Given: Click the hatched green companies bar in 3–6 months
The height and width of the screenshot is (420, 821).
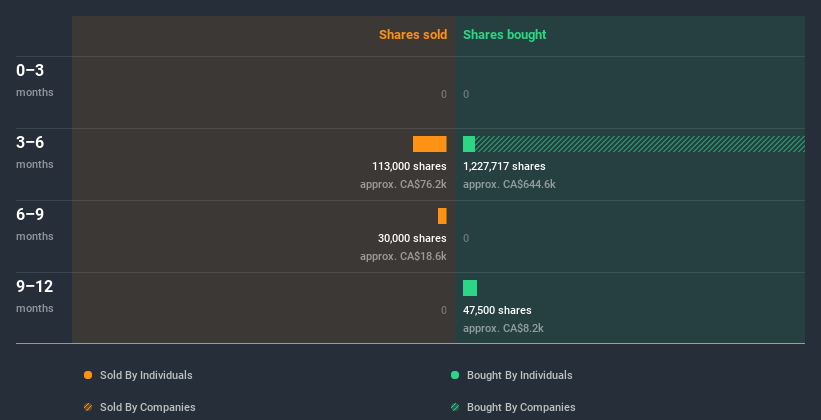Looking at the screenshot, I should (x=640, y=144).
